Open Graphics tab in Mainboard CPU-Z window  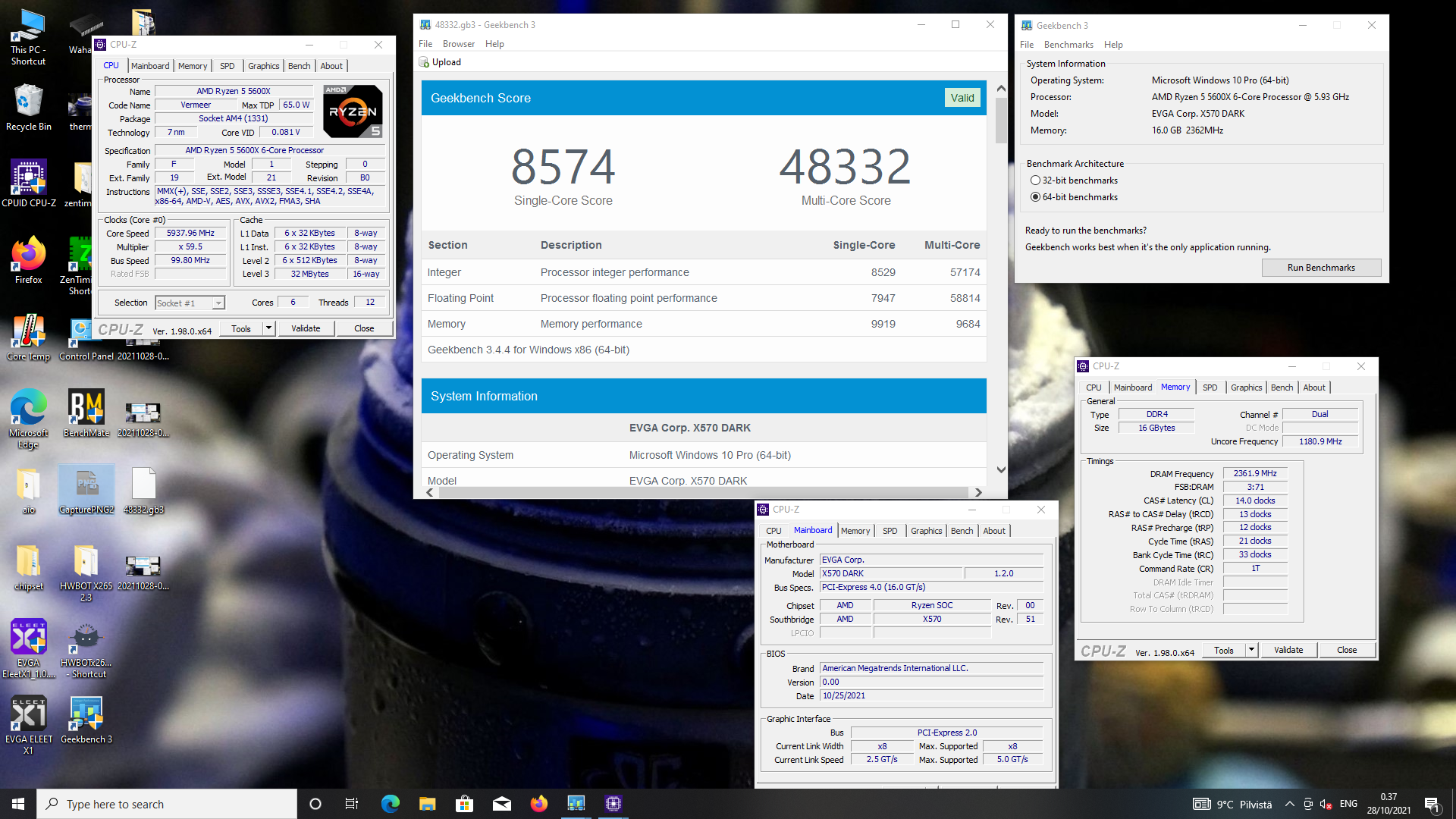pyautogui.click(x=927, y=531)
